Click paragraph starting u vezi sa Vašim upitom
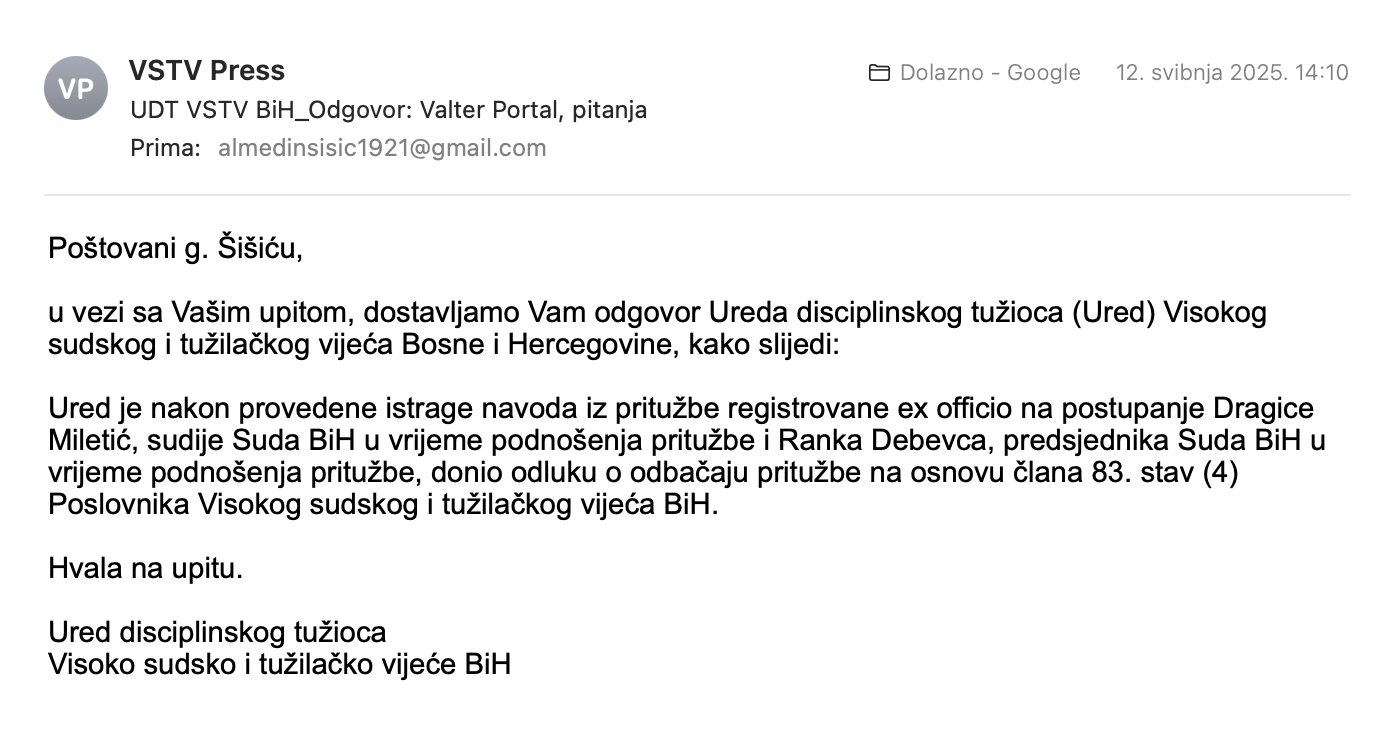Viewport: 1400px width, 756px height. 657,329
